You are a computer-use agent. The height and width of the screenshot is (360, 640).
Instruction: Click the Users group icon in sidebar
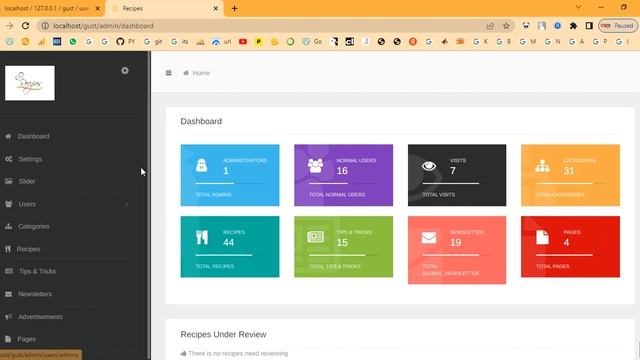(x=9, y=204)
